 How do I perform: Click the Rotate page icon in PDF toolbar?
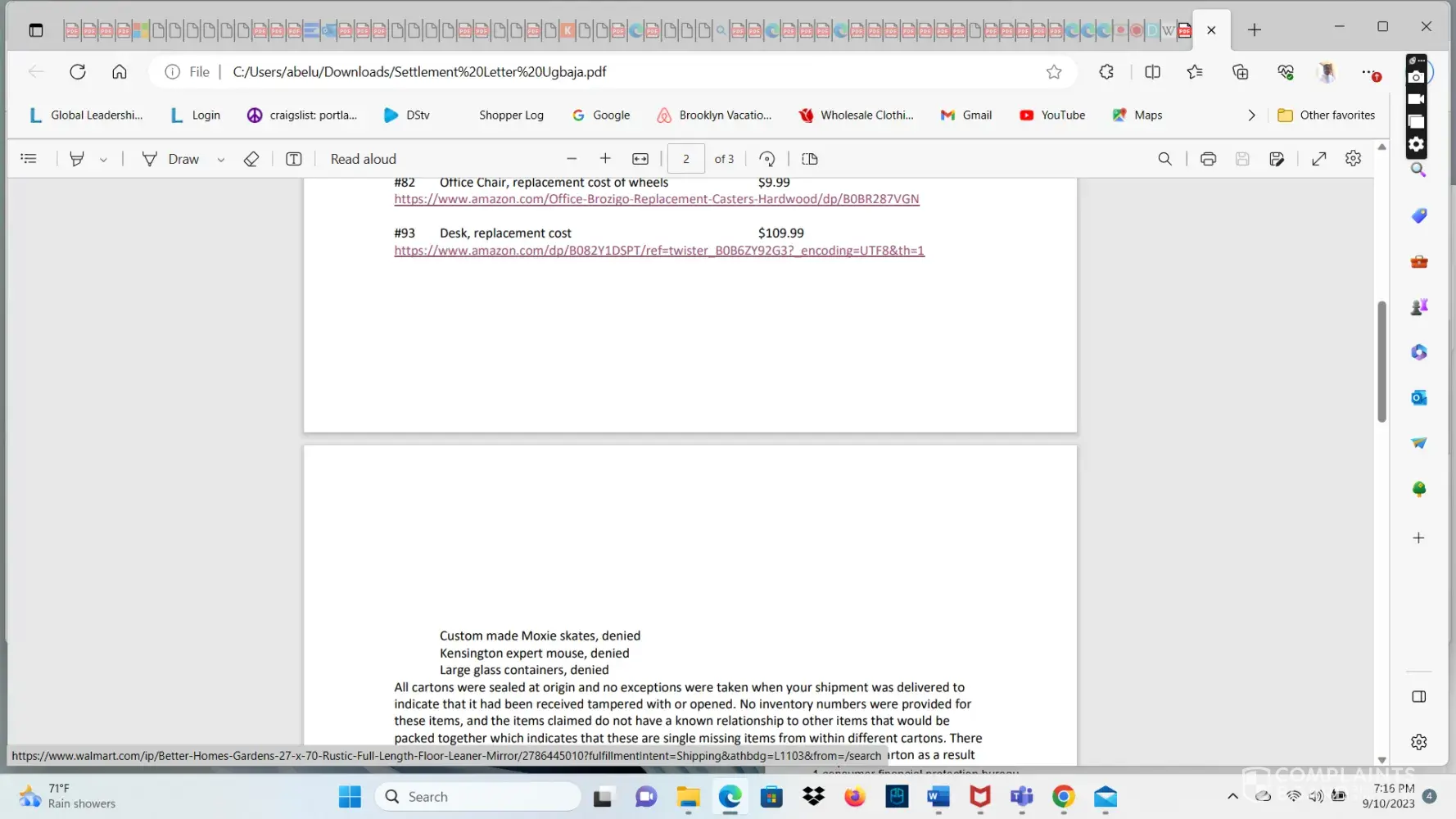pyautogui.click(x=766, y=159)
